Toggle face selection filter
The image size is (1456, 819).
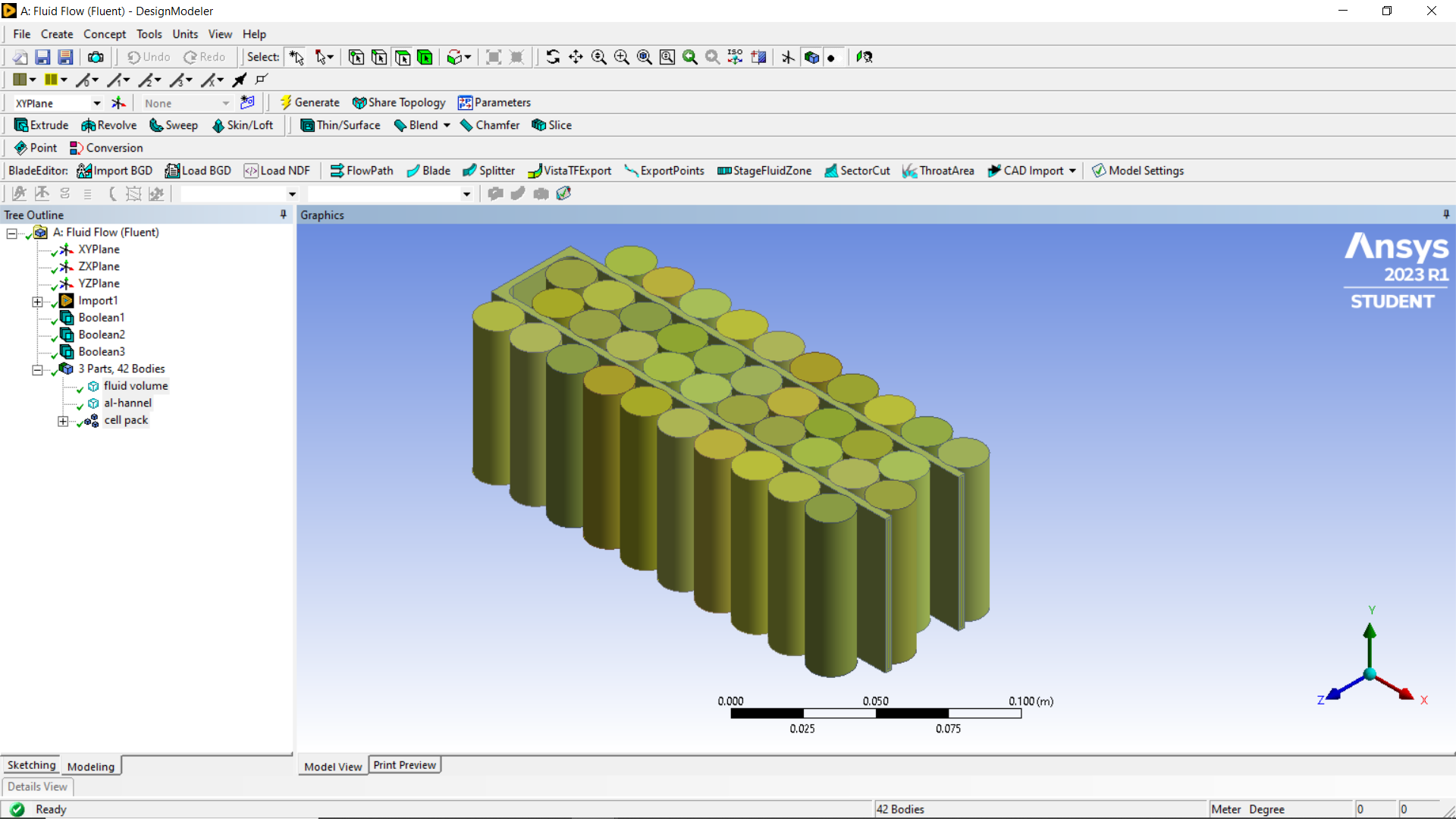402,57
